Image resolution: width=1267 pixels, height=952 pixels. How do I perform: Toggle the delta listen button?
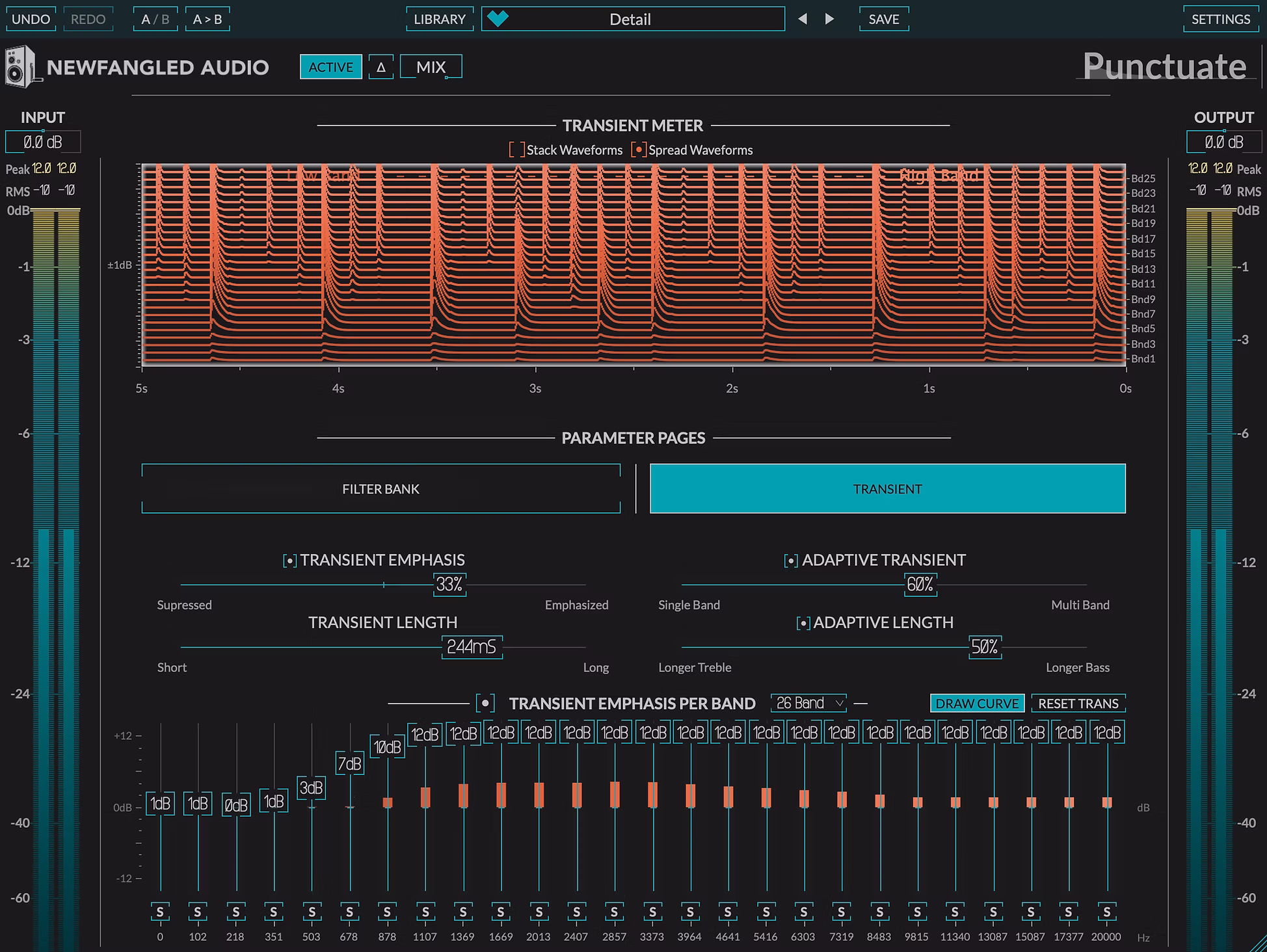click(x=381, y=67)
